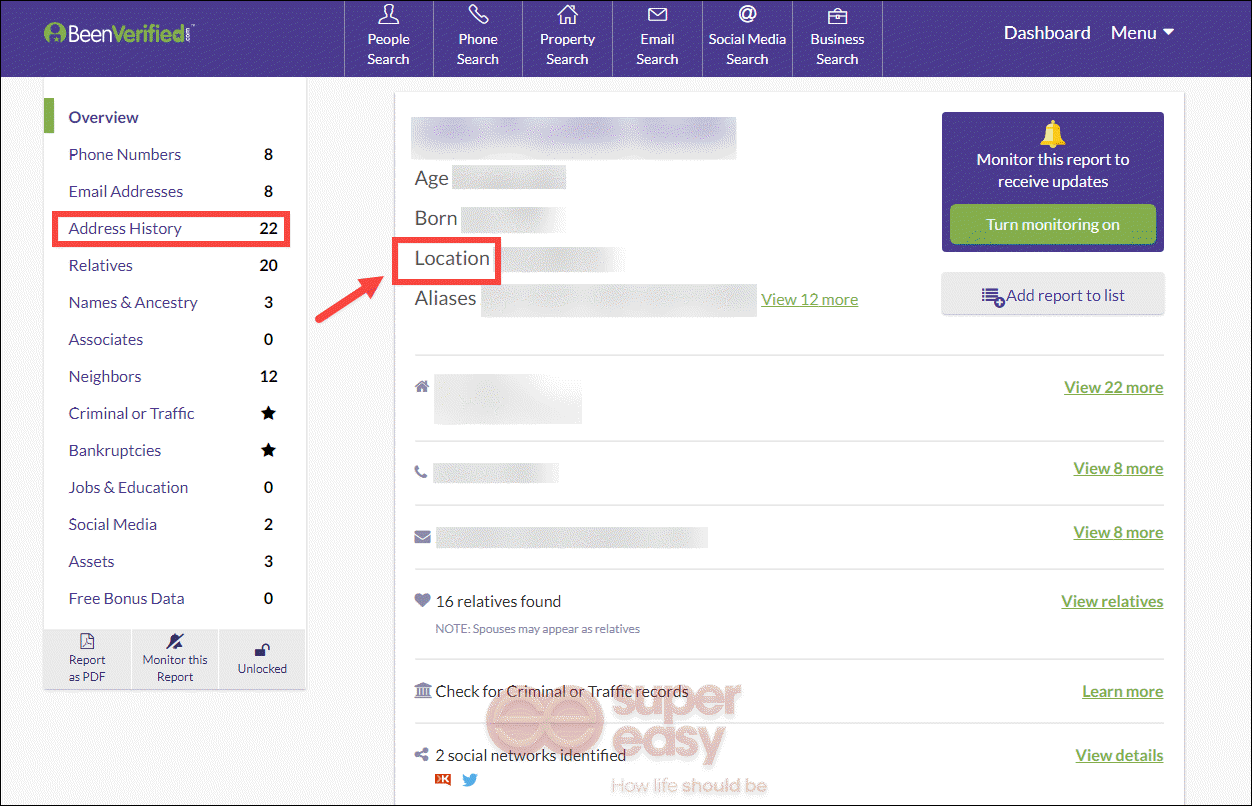Open Relatives section in sidebar
The image size is (1252, 806).
tap(101, 265)
